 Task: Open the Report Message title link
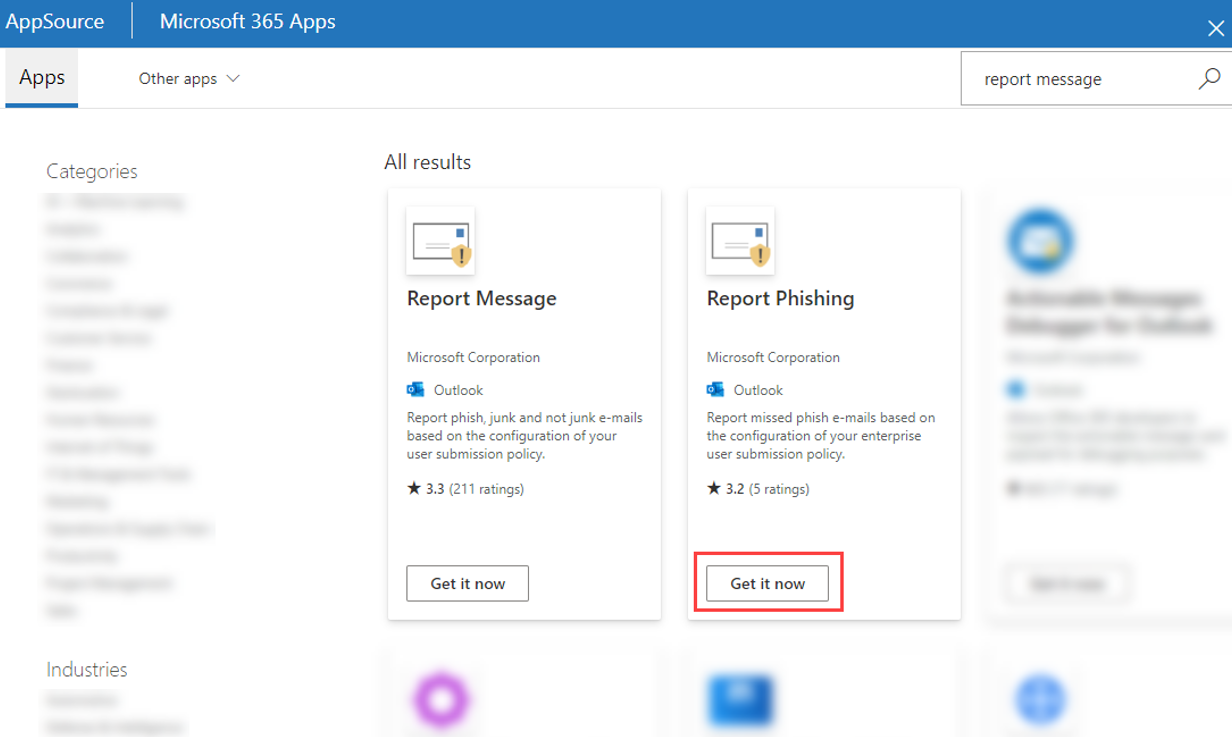[482, 298]
